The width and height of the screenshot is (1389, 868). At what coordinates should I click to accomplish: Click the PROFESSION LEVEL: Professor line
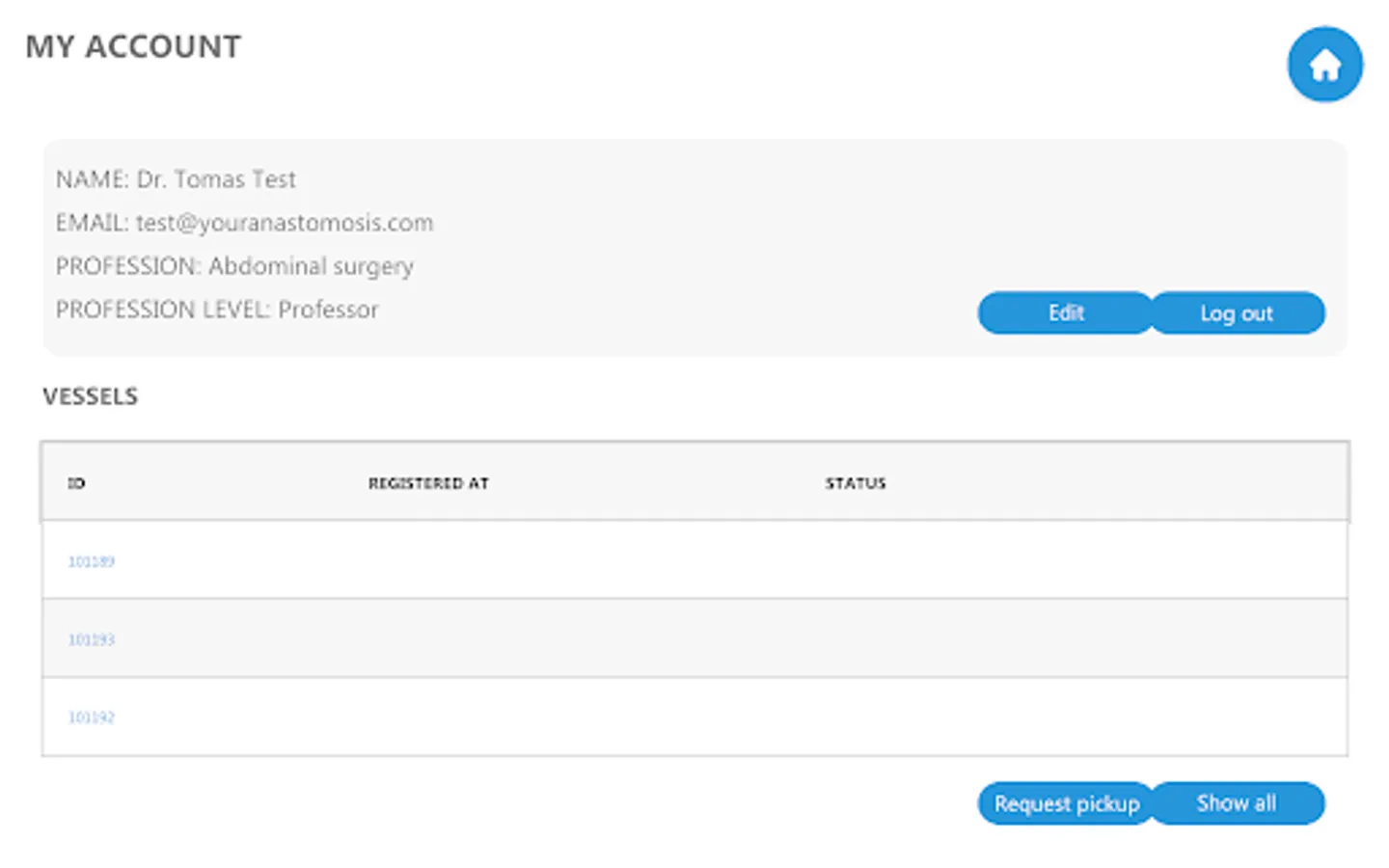(x=217, y=310)
